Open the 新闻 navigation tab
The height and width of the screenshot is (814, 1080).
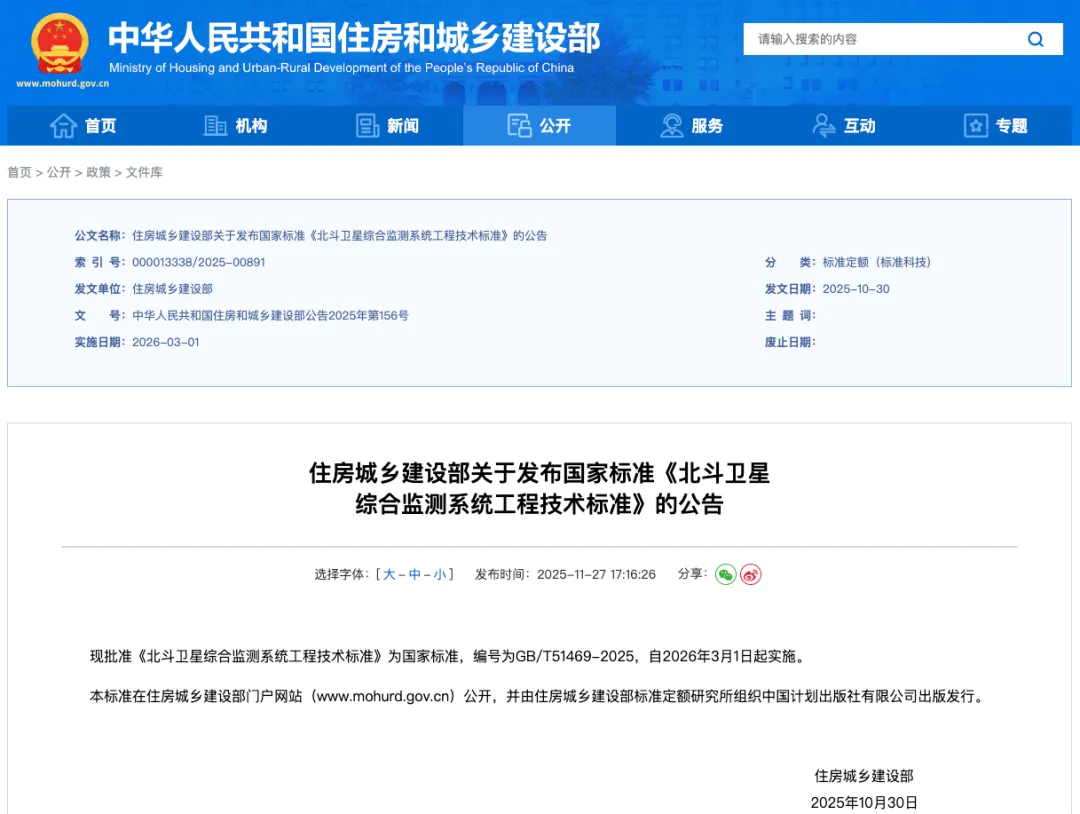coord(388,126)
